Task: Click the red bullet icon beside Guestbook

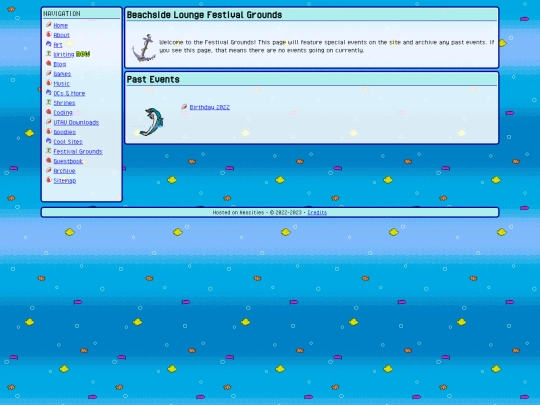Action: coord(49,160)
